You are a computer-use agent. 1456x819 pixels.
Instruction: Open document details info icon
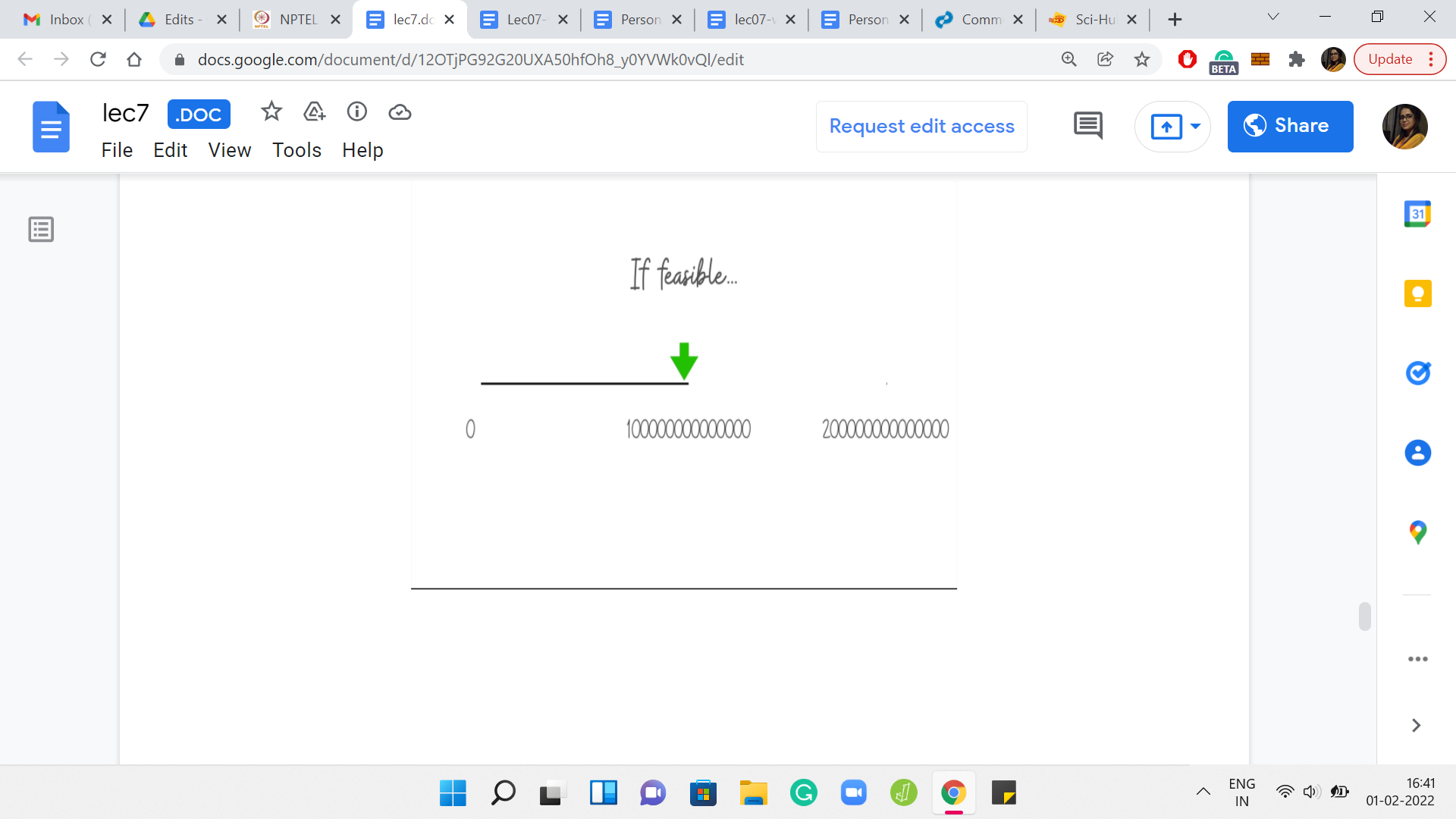356,112
